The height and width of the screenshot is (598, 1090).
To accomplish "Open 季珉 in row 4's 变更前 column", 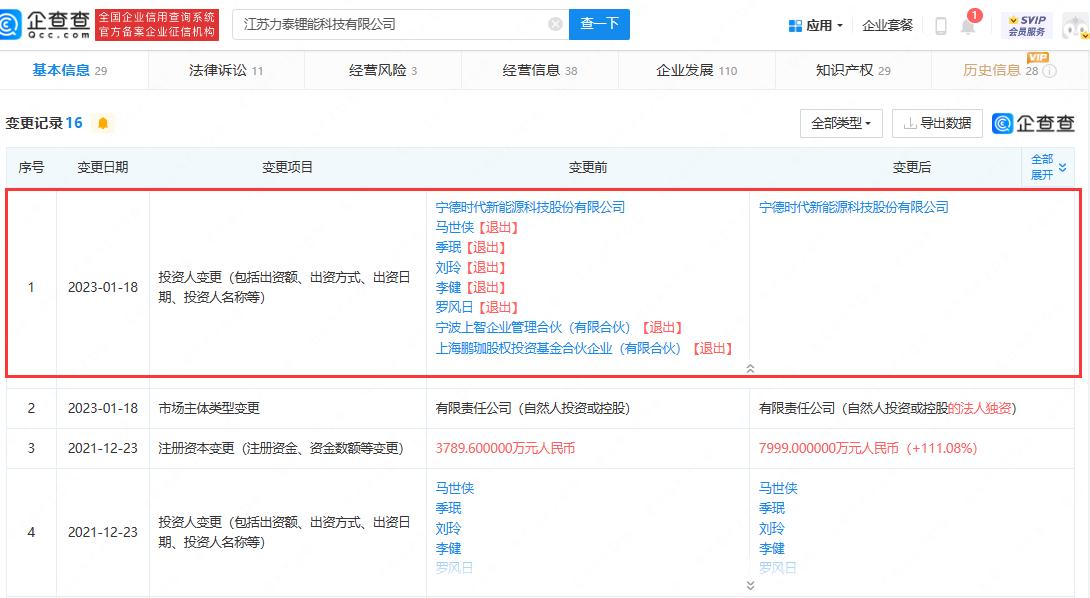I will (448, 508).
